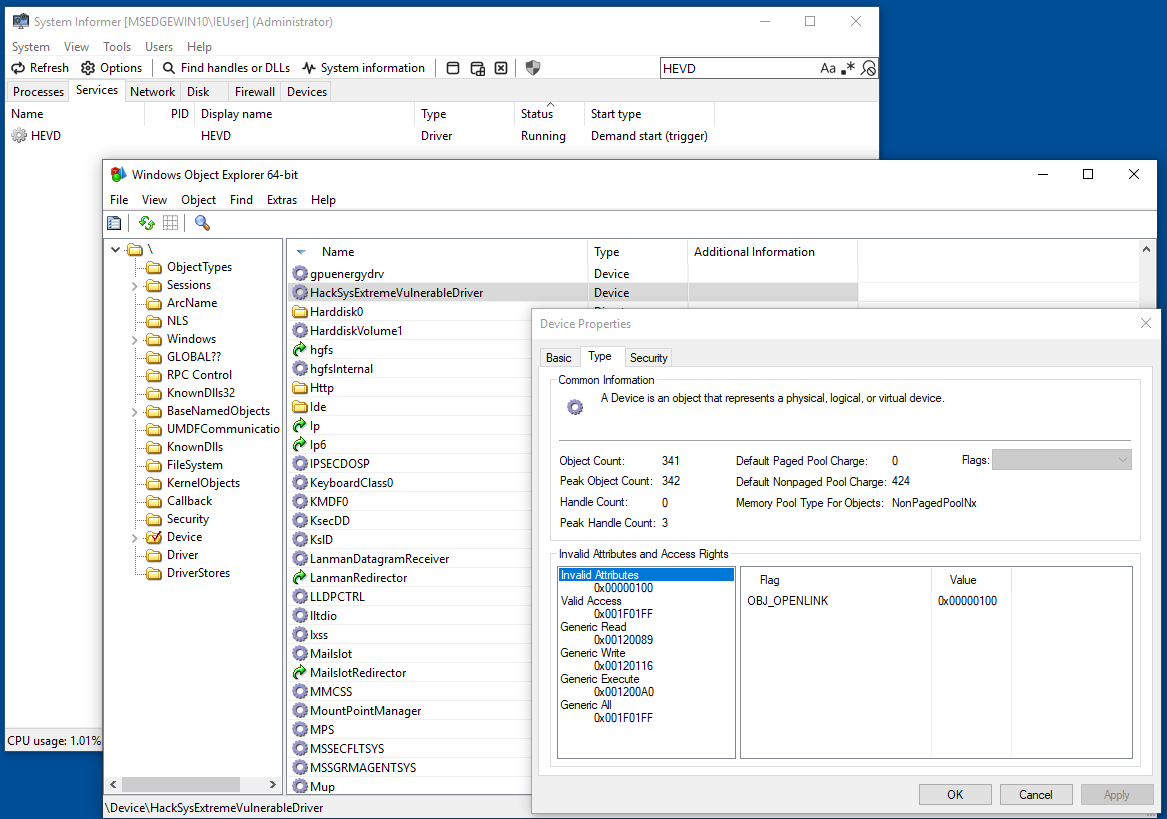Image resolution: width=1167 pixels, height=819 pixels.
Task: Click the properties icon in Object Explorer toolbar
Action: [115, 223]
